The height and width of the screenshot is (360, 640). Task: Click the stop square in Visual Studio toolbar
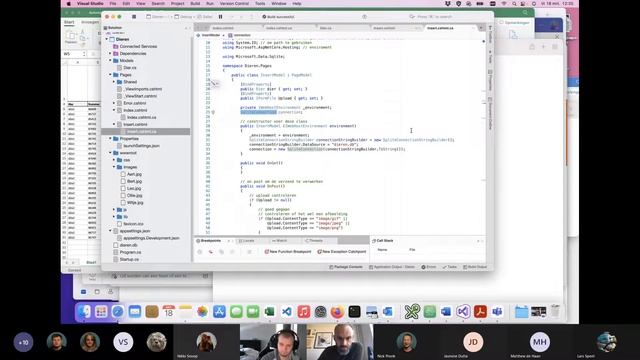[x=134, y=17]
